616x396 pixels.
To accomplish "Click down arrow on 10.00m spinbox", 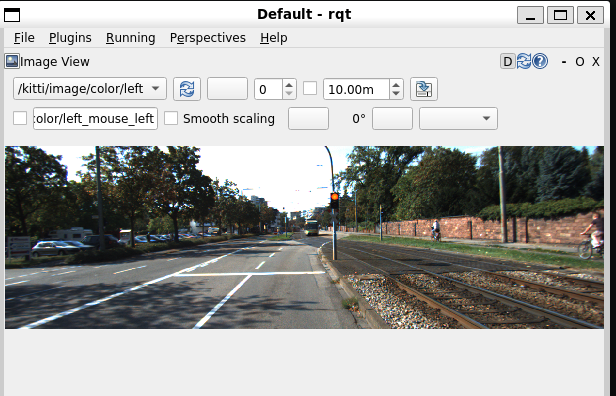I will [396, 94].
